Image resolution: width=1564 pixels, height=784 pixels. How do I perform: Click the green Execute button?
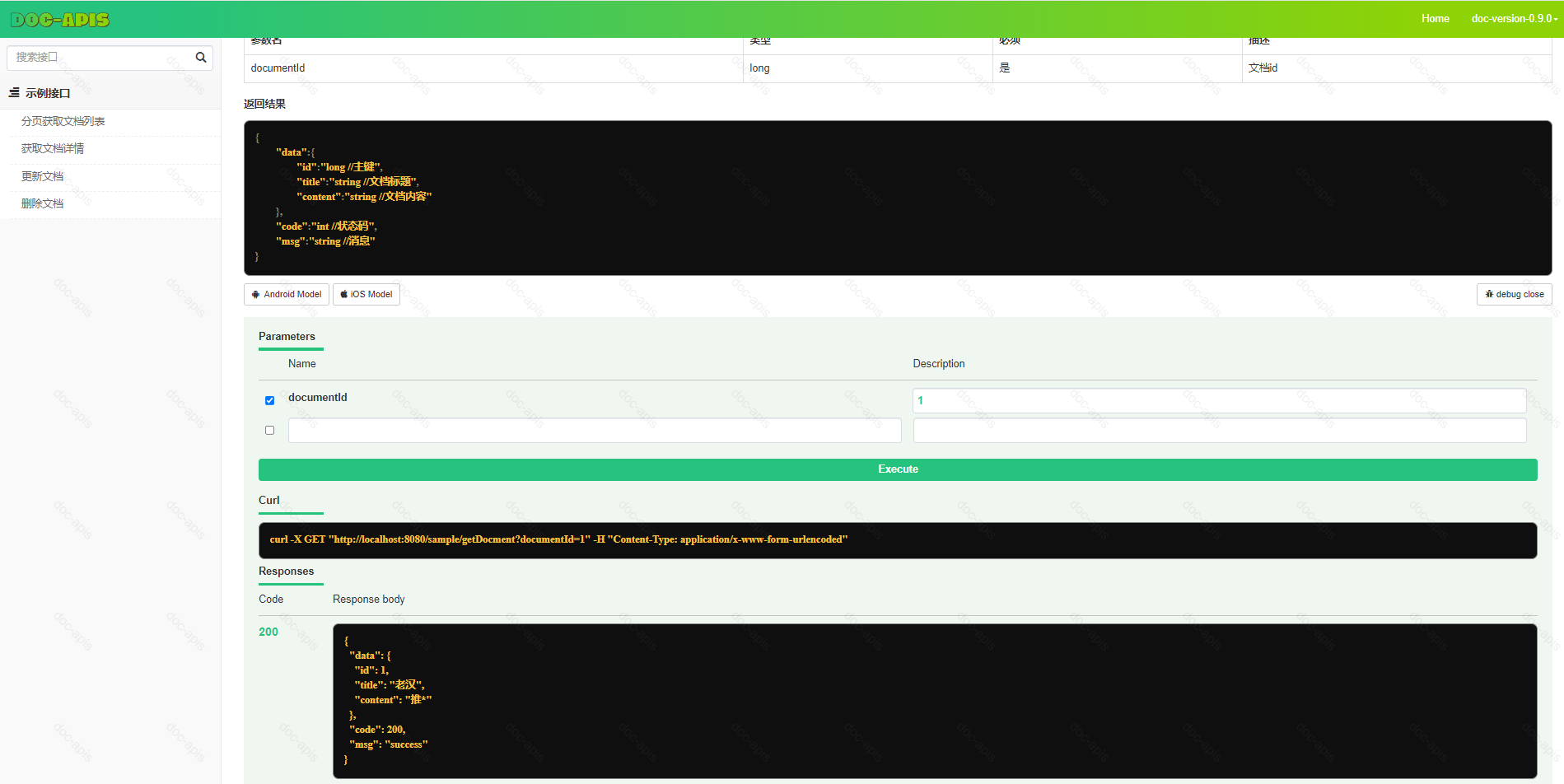click(x=898, y=469)
